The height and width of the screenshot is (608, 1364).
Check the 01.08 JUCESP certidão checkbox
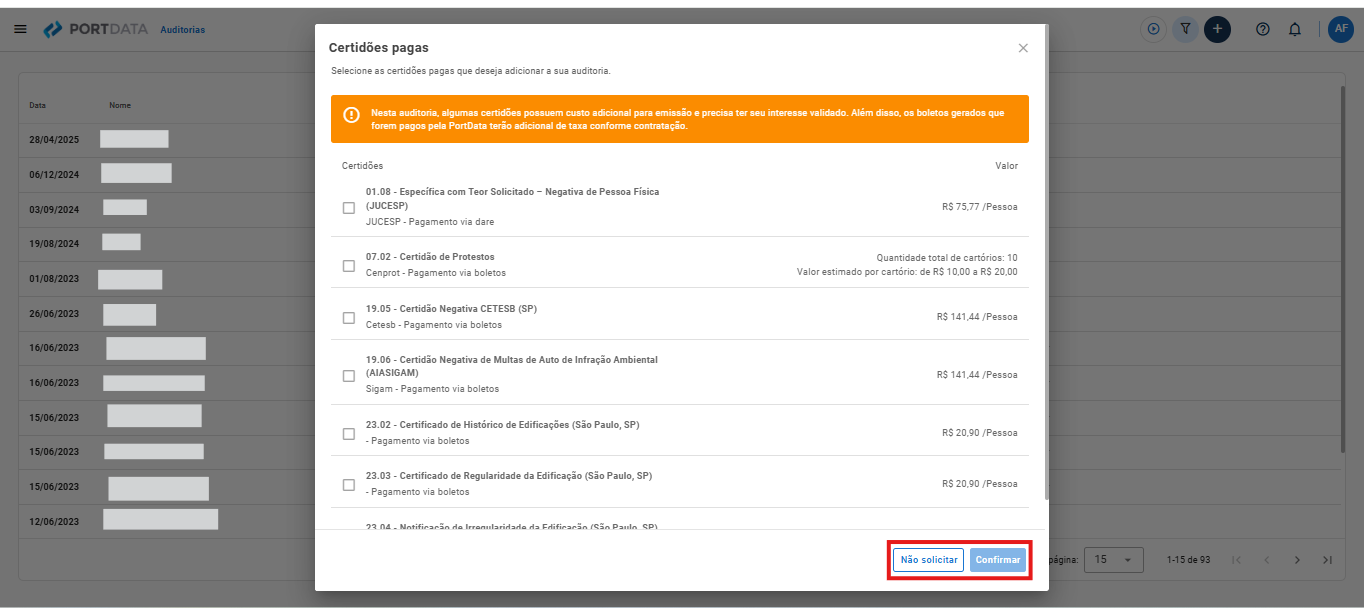(349, 208)
